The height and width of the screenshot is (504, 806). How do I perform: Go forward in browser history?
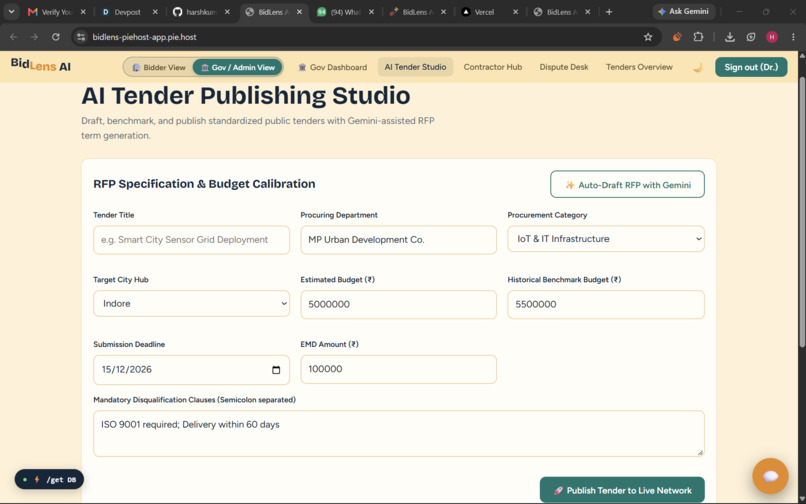tap(34, 37)
